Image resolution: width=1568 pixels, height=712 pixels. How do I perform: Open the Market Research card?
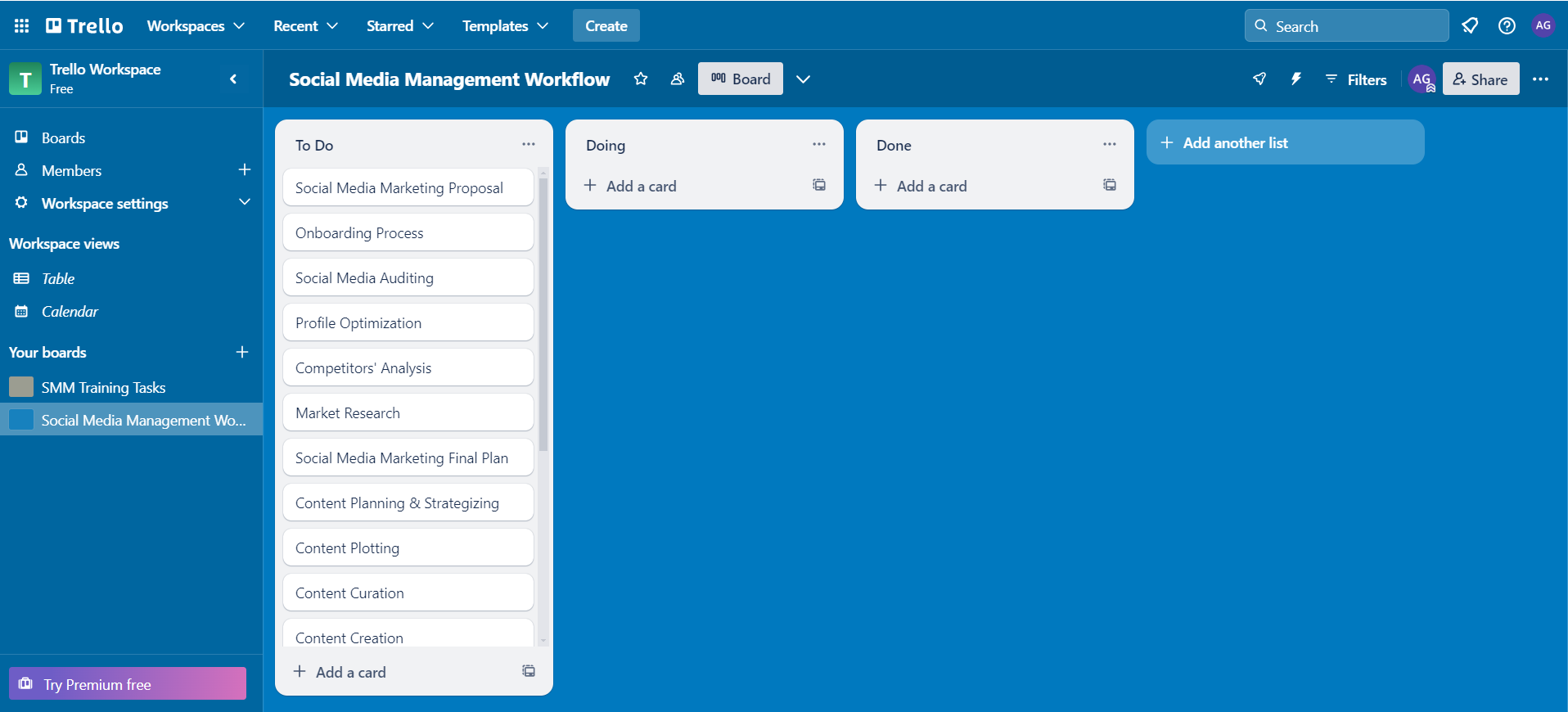point(408,412)
